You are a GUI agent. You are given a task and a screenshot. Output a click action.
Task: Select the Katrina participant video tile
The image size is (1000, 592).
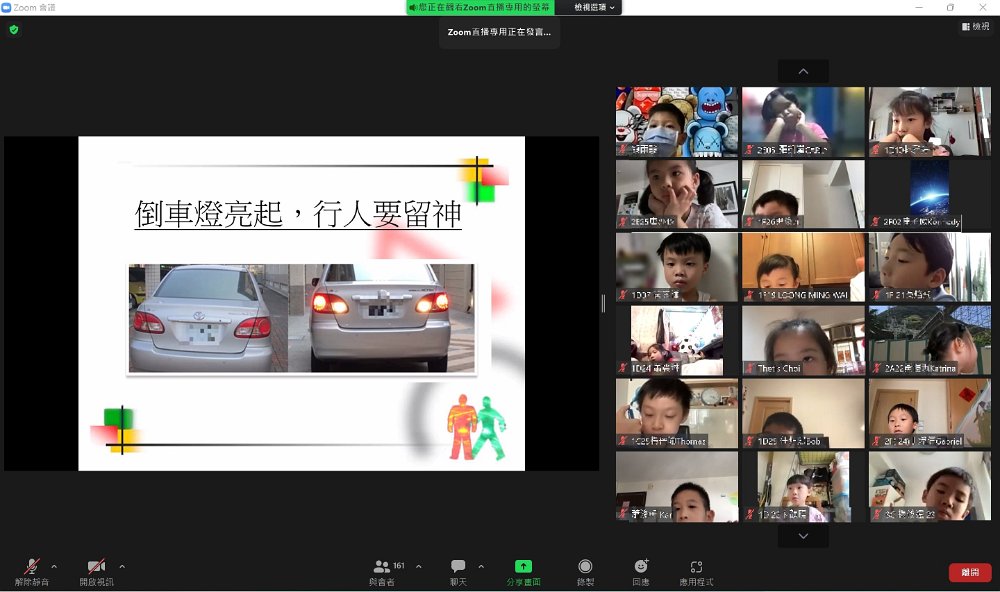[x=929, y=340]
